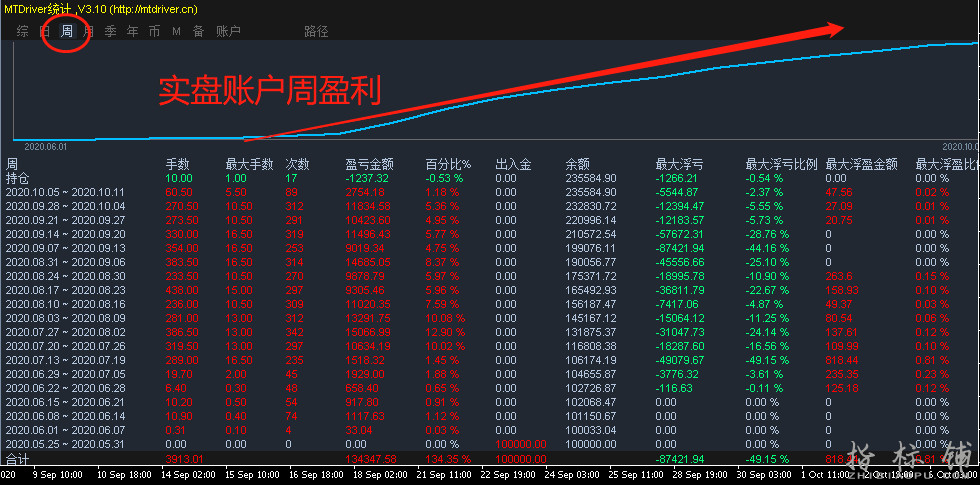Click the 手数 column header
The height and width of the screenshot is (485, 980).
click(x=177, y=164)
